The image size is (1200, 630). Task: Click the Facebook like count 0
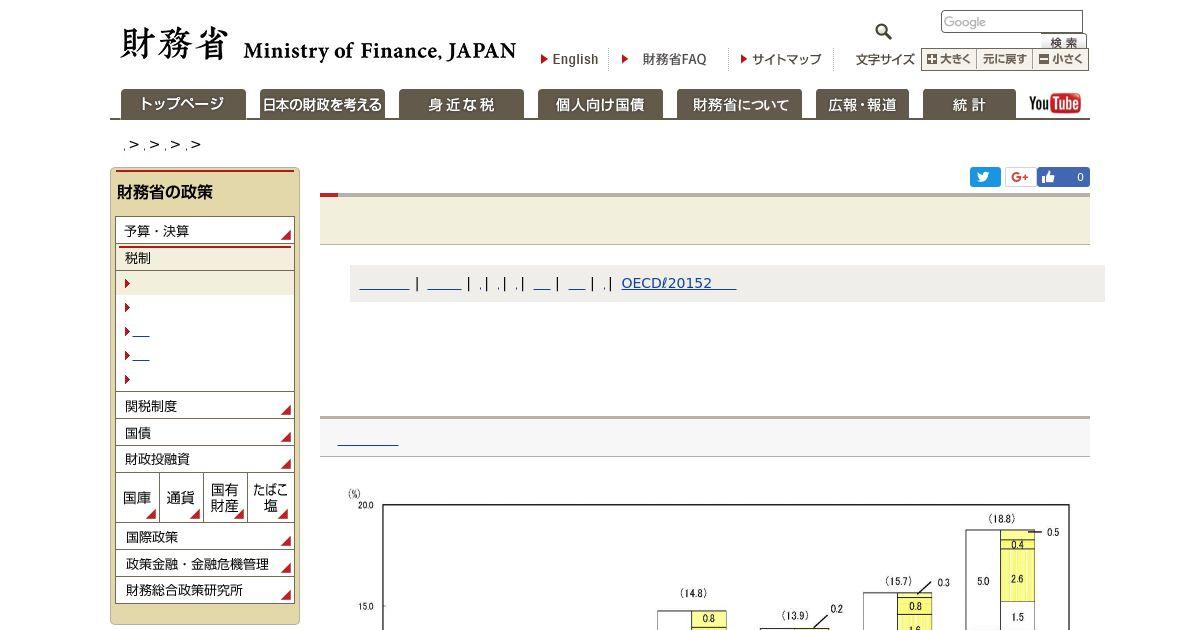[1080, 177]
